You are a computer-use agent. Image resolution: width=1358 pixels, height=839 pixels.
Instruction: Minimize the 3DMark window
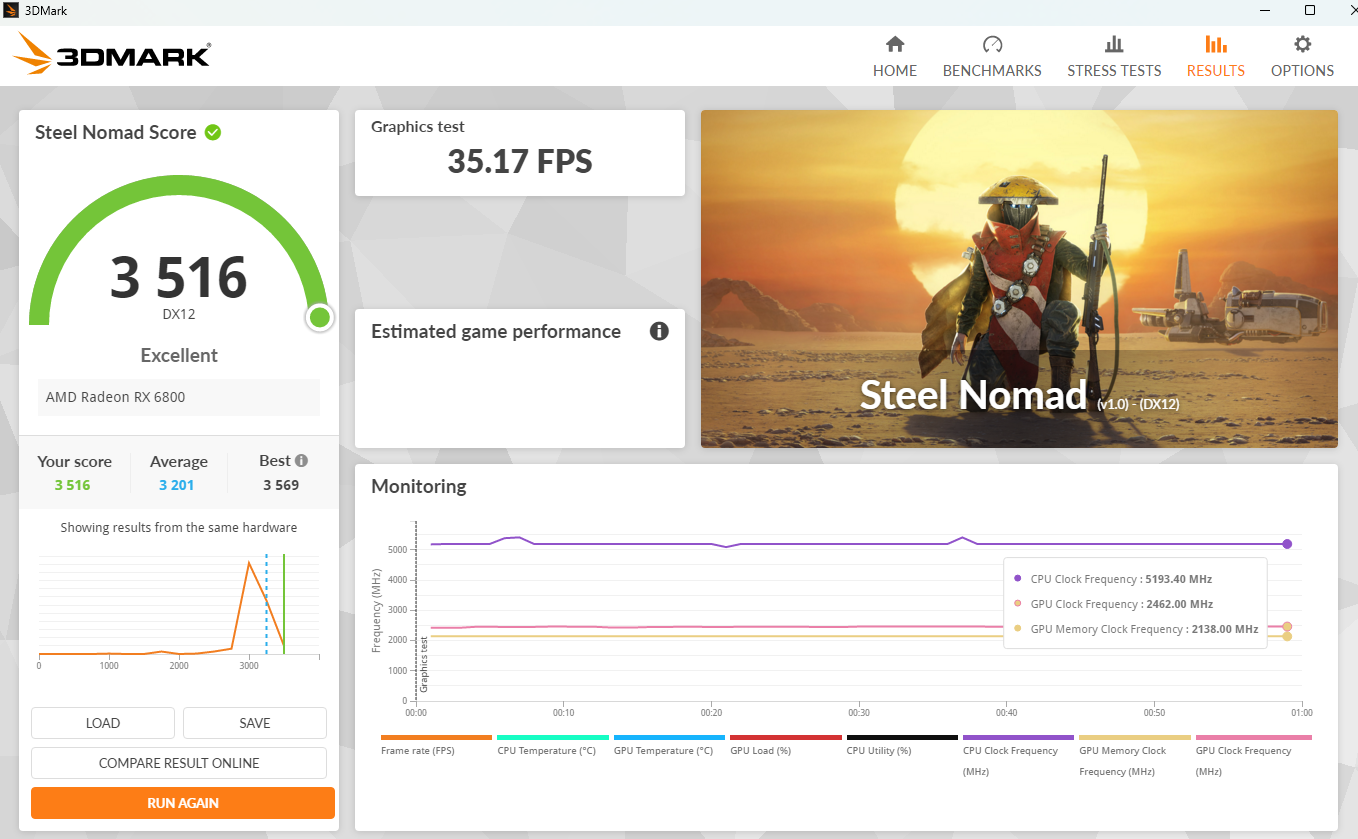coord(1264,10)
